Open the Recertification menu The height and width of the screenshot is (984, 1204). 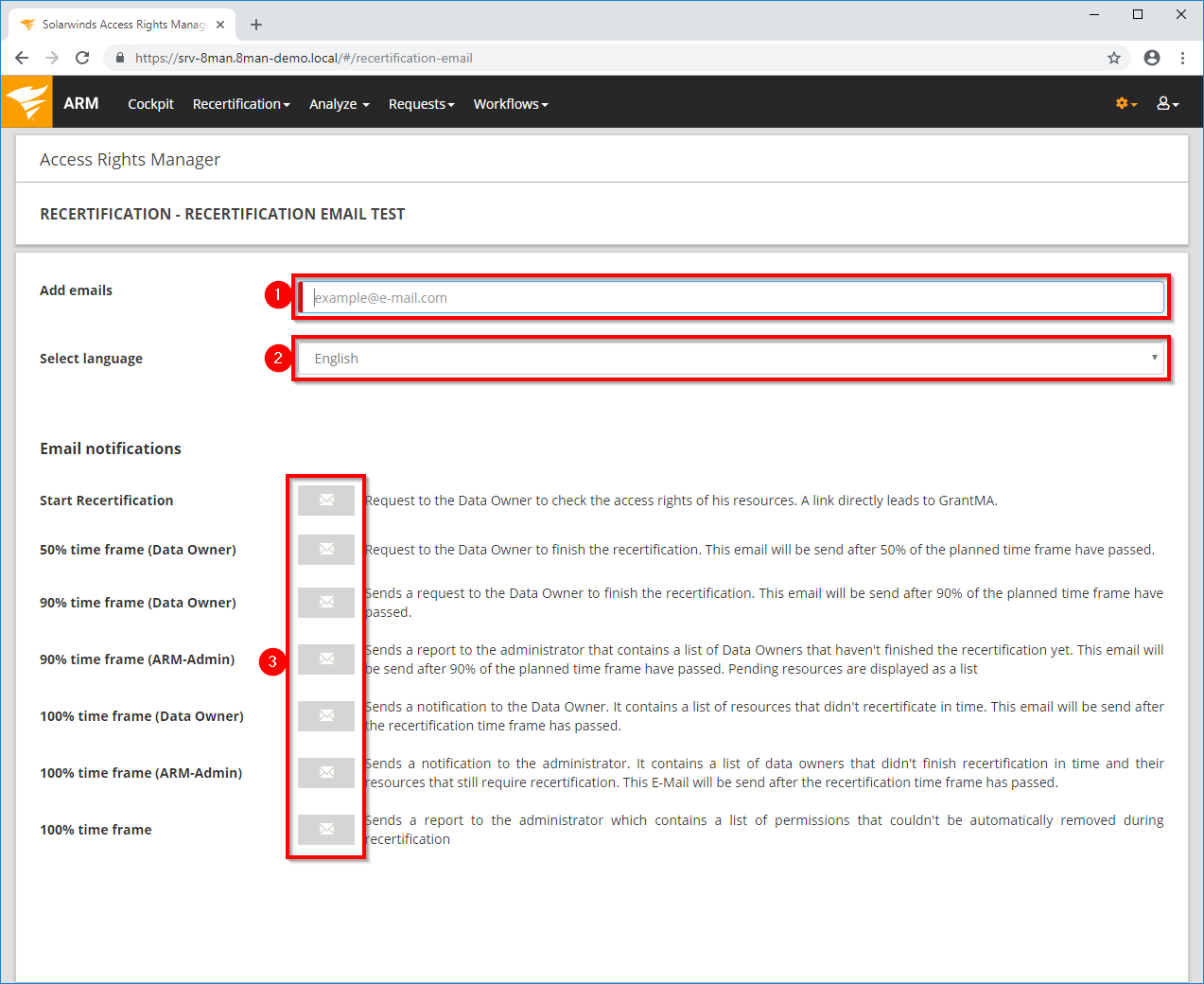point(240,104)
